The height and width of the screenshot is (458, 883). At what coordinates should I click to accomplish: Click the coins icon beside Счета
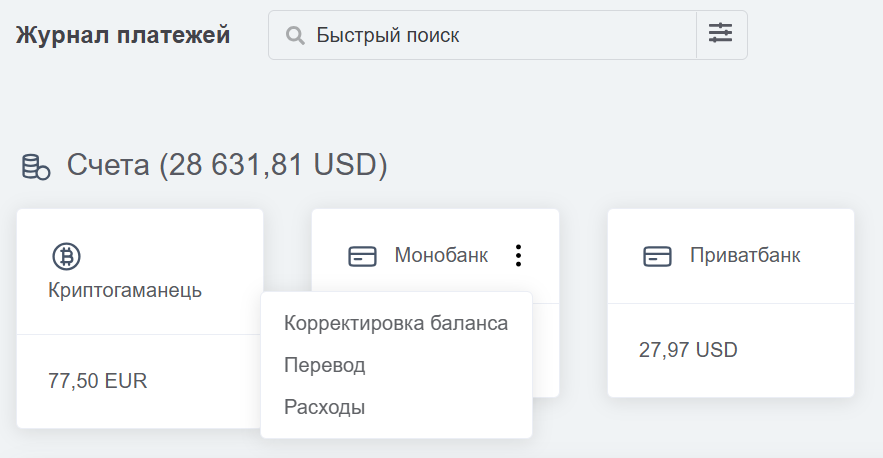36,166
